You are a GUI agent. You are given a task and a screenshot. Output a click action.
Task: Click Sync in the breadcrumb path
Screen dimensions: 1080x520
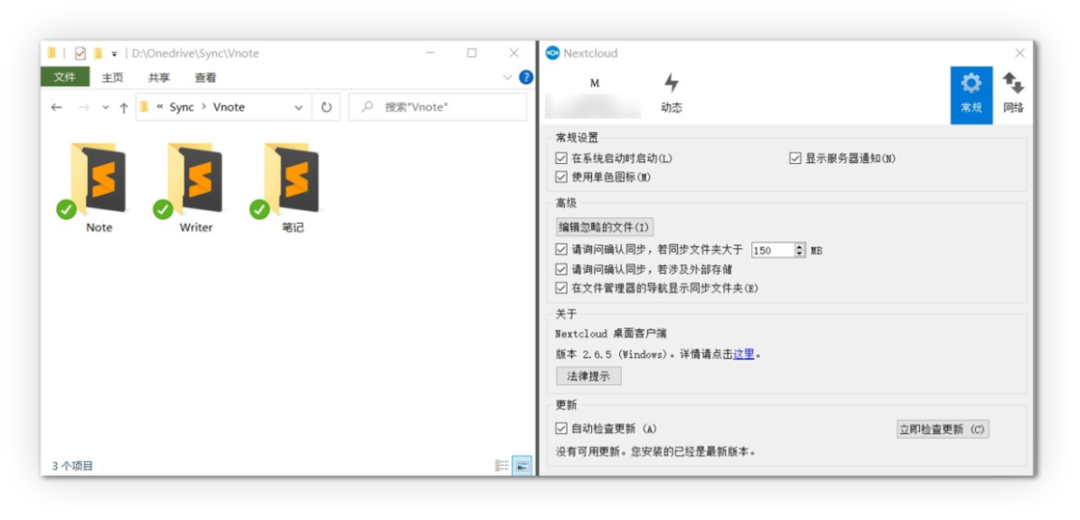pos(182,107)
